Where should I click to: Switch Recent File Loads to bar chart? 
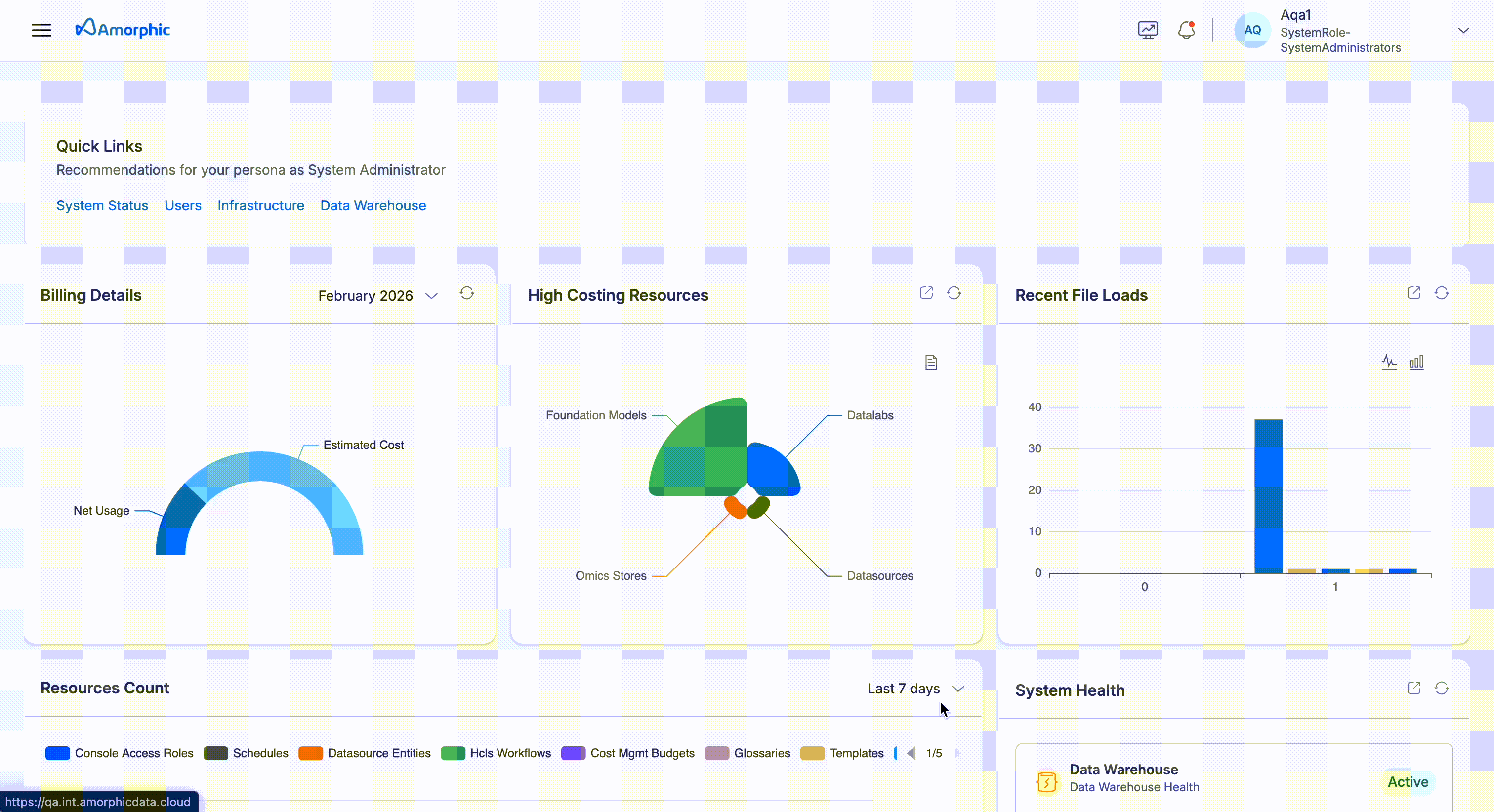click(x=1416, y=363)
